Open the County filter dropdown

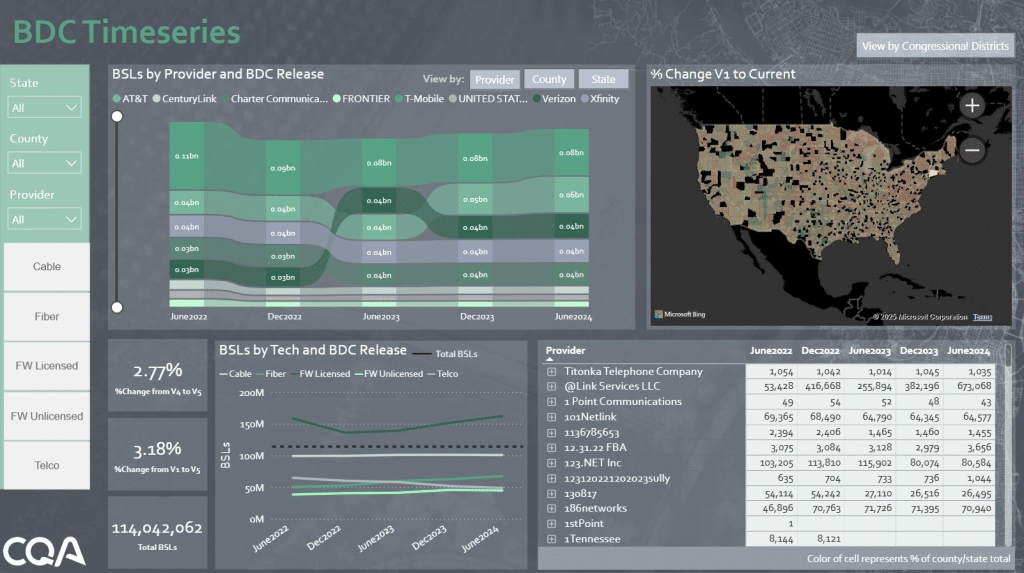tap(44, 163)
